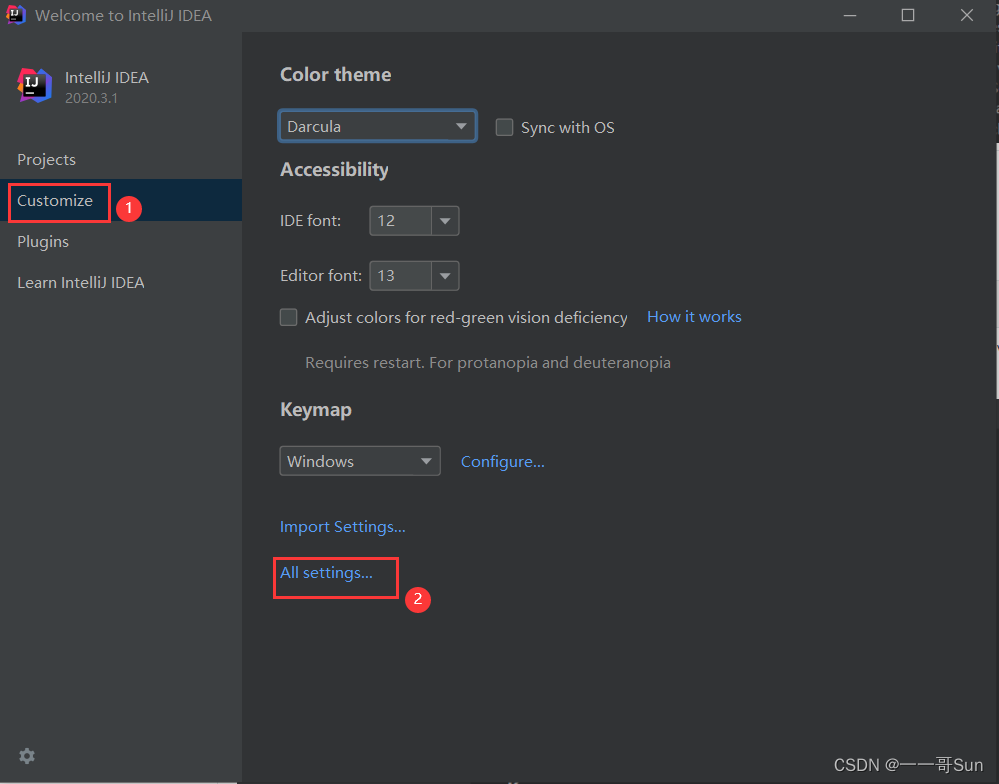Open the Plugins section
Viewport: 999px width, 784px height.
(43, 241)
